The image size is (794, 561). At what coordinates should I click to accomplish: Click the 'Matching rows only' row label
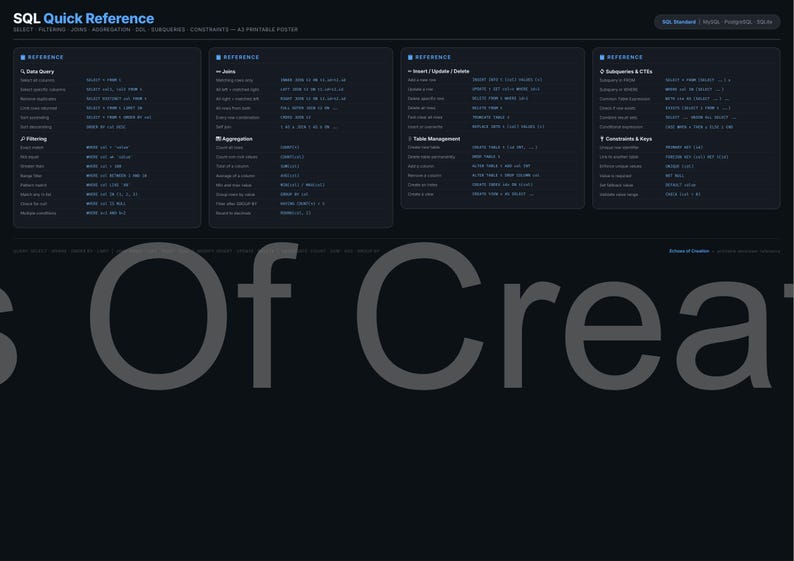(x=234, y=80)
